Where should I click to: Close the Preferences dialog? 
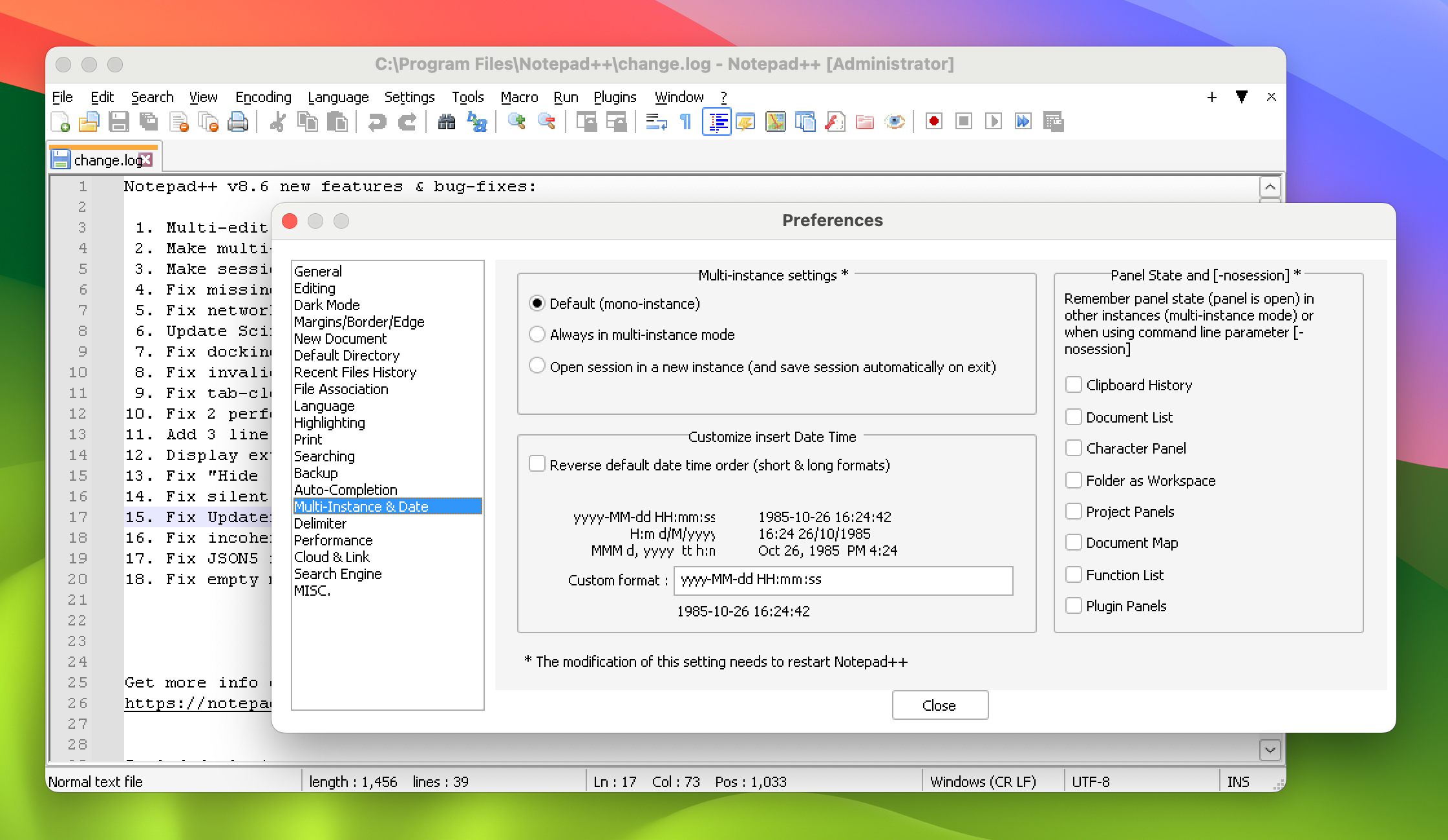point(940,704)
